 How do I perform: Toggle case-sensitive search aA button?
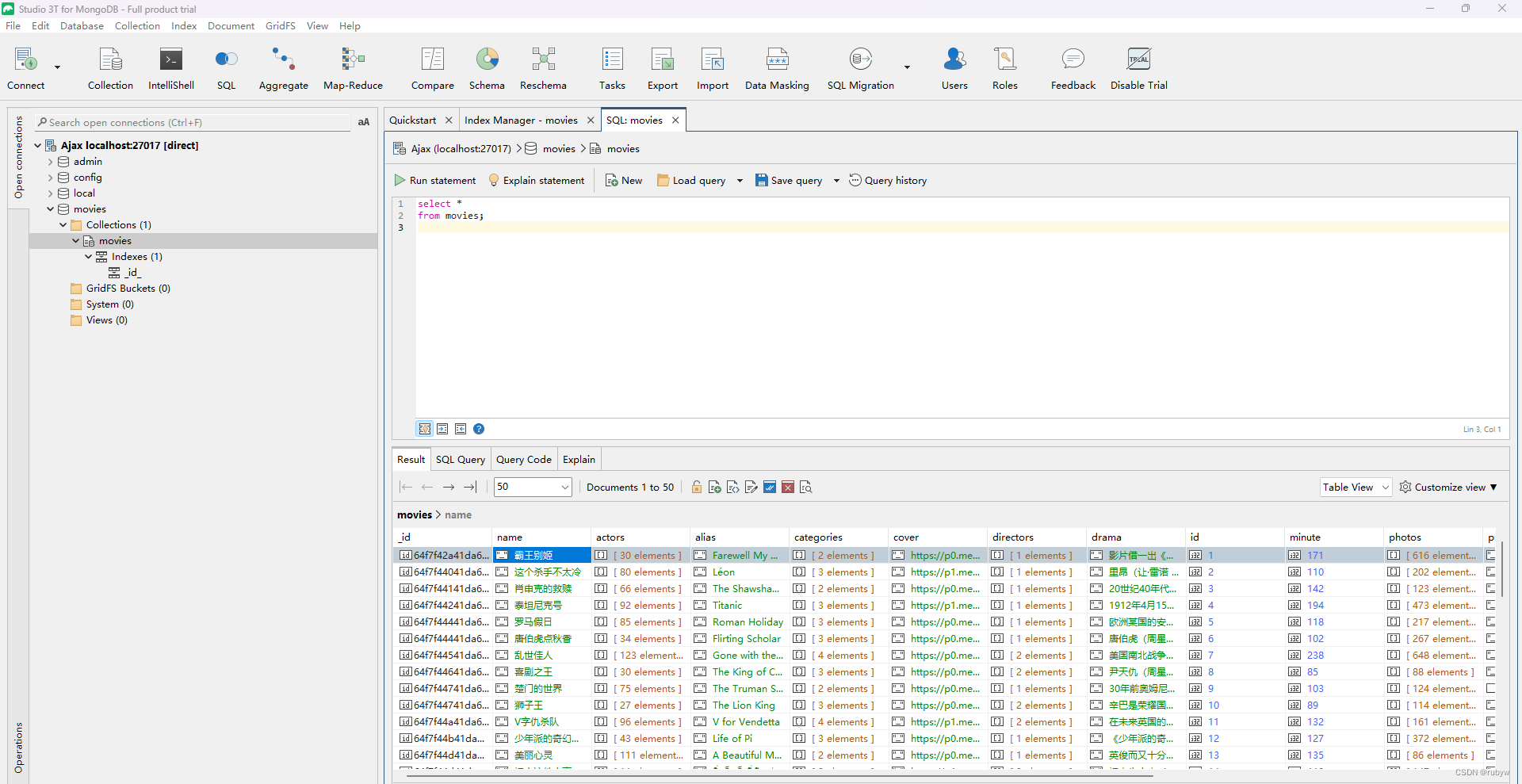pos(364,122)
